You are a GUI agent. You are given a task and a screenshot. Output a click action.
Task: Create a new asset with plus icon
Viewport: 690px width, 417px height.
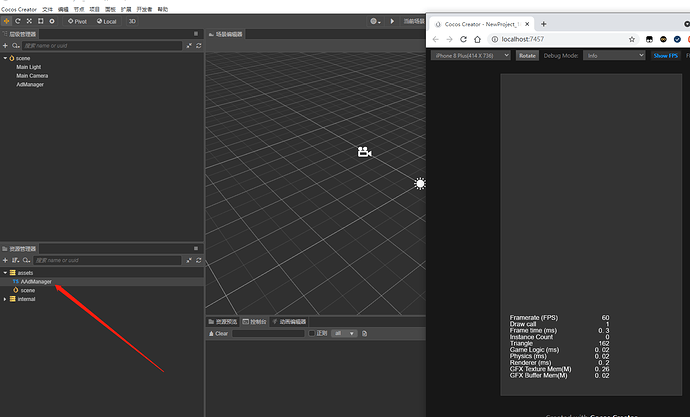click(x=5, y=260)
